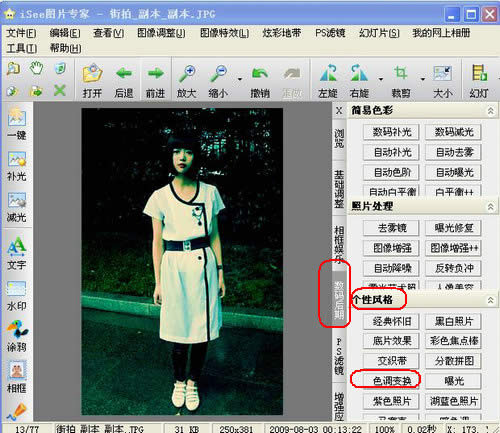500x433 pixels.
Task: Undo with the 撤销 icon
Action: 260,74
